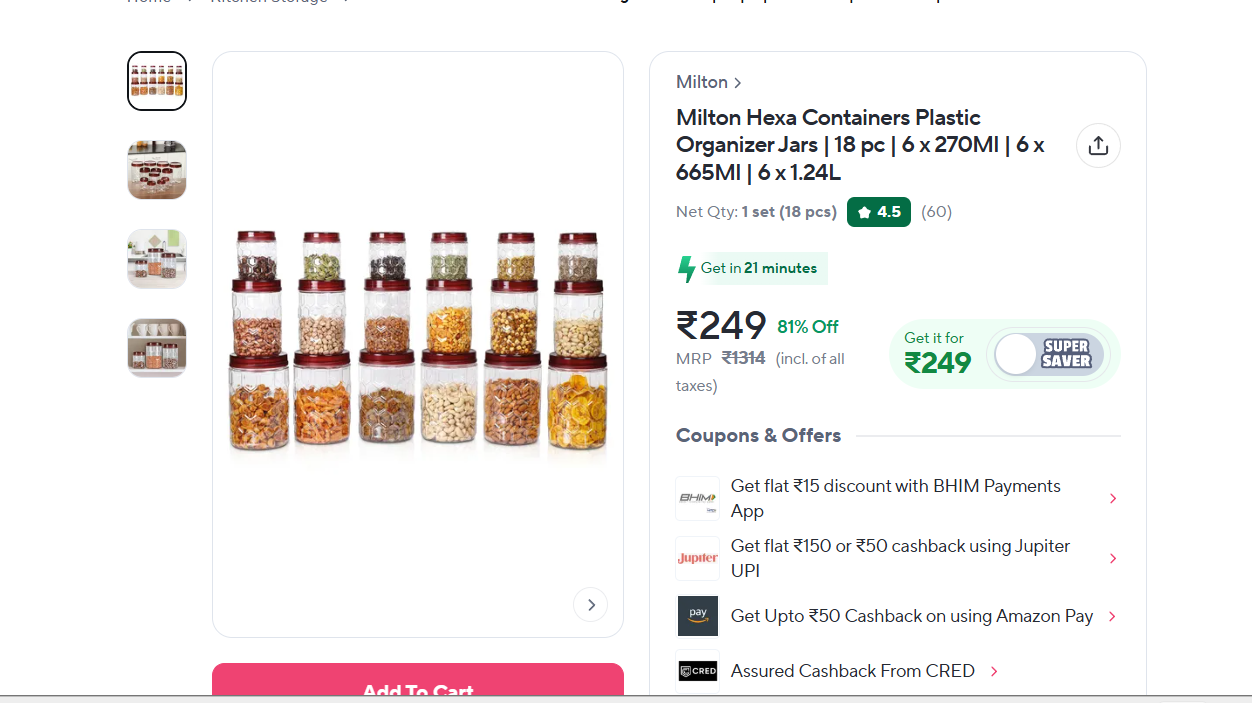Select the fourth product thumbnail image
The image size is (1252, 703).
(x=157, y=348)
